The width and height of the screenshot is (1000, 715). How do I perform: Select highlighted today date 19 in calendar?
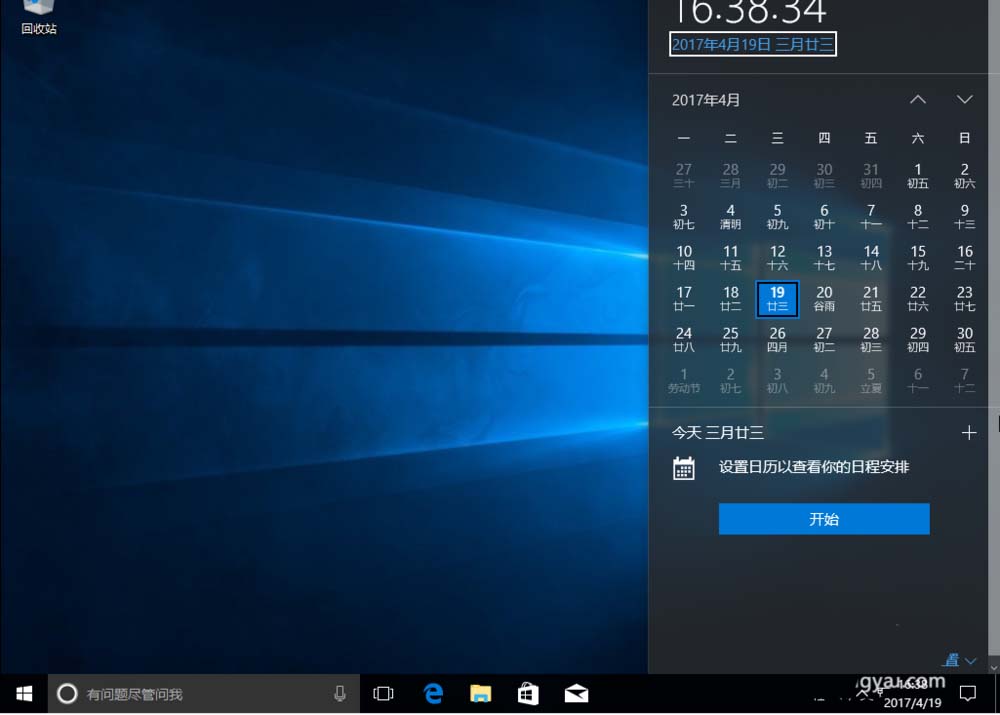777,299
